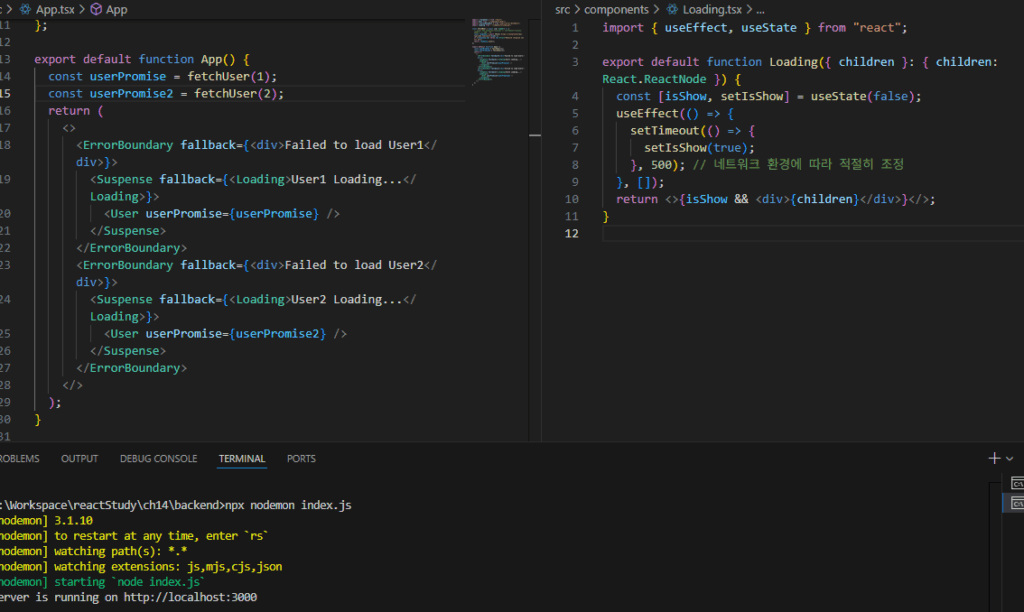Expand the ellipsis breadcrumb after Loading.tsx
The image size is (1024, 612).
pos(759,9)
